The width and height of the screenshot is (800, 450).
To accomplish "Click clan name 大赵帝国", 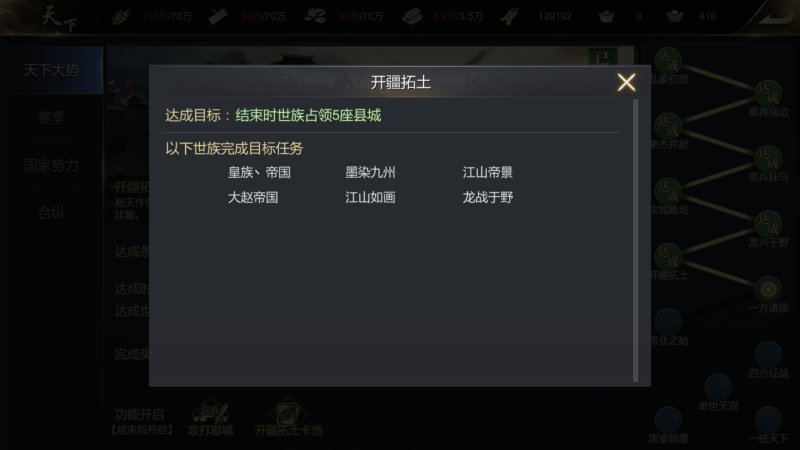I will tap(253, 197).
